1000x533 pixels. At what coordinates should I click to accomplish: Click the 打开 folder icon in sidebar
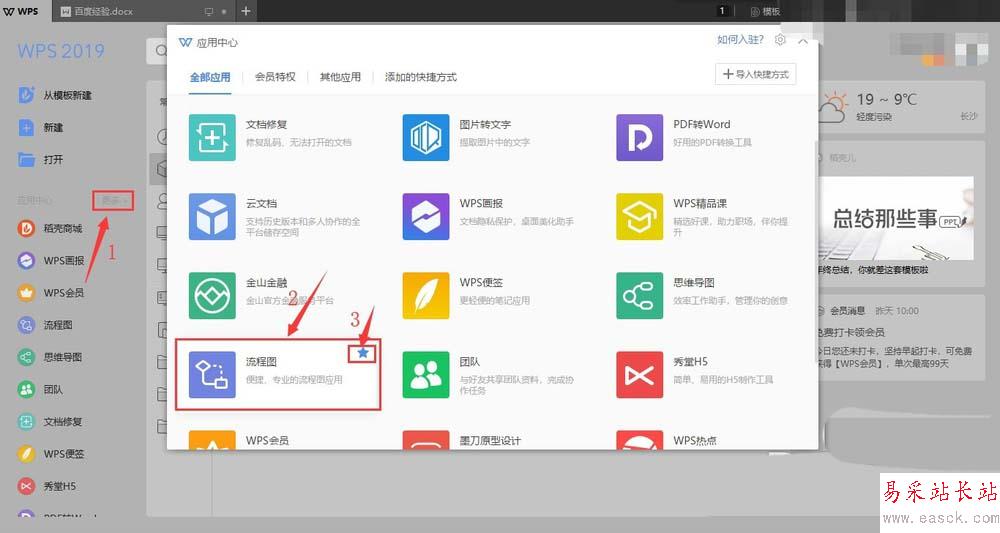click(26, 159)
